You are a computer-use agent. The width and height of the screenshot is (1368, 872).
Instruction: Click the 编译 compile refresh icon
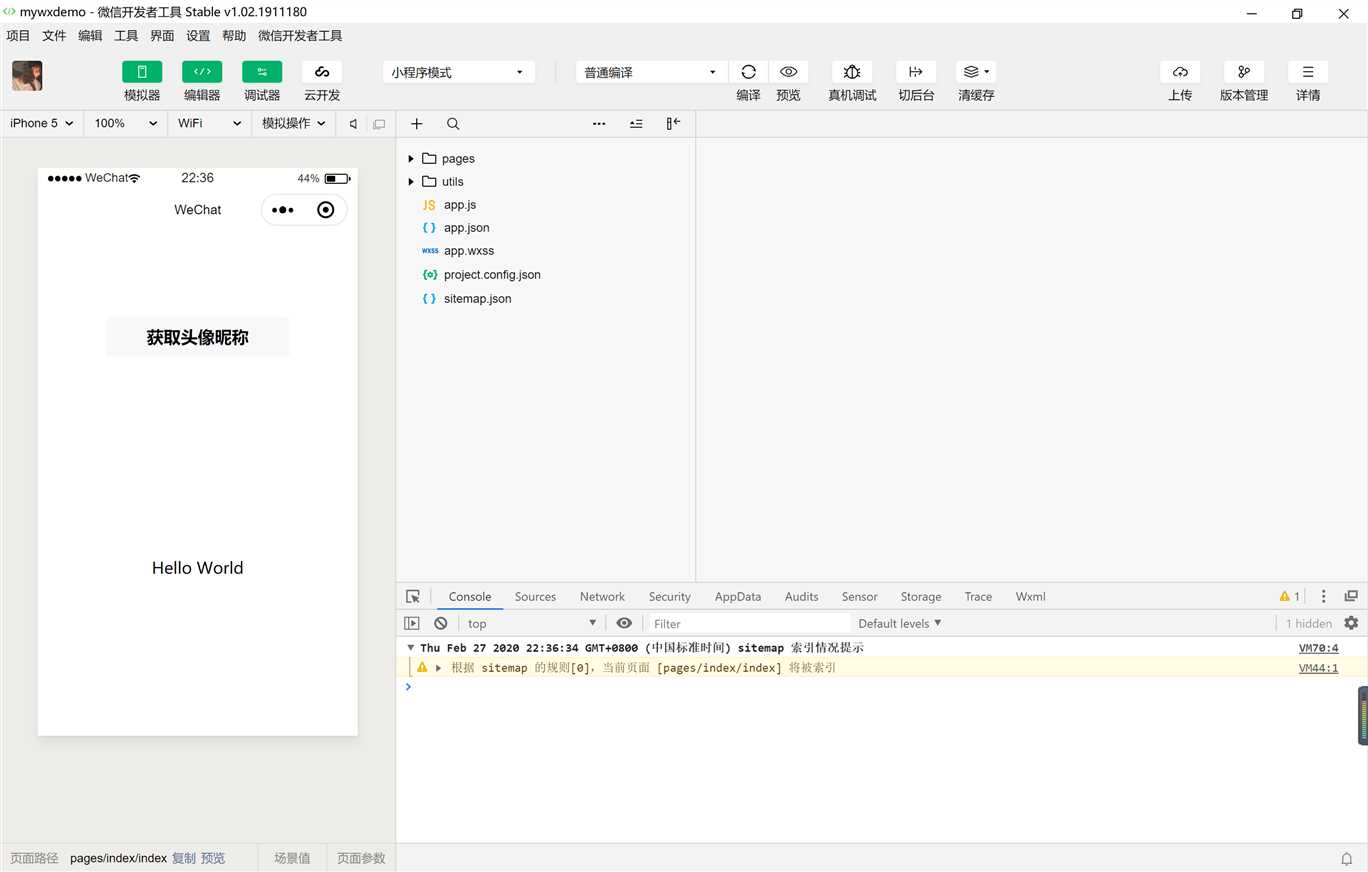748,72
